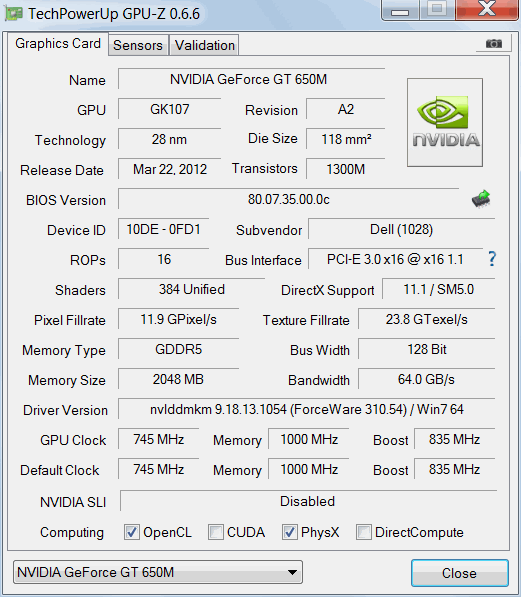The image size is (521, 597).
Task: Click the GPU-Z title bar app icon
Action: pos(14,14)
